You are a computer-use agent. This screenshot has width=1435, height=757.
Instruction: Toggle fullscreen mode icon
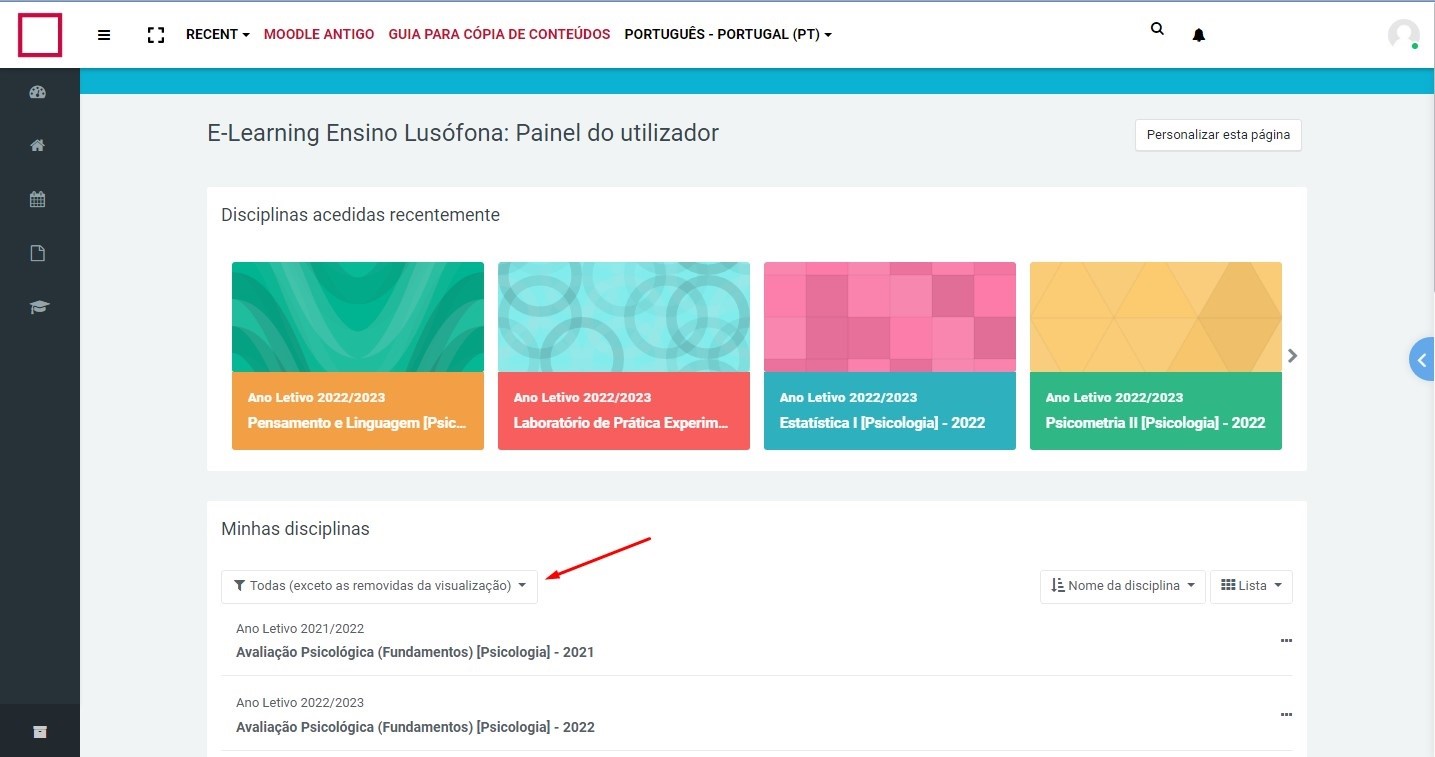[x=155, y=35]
